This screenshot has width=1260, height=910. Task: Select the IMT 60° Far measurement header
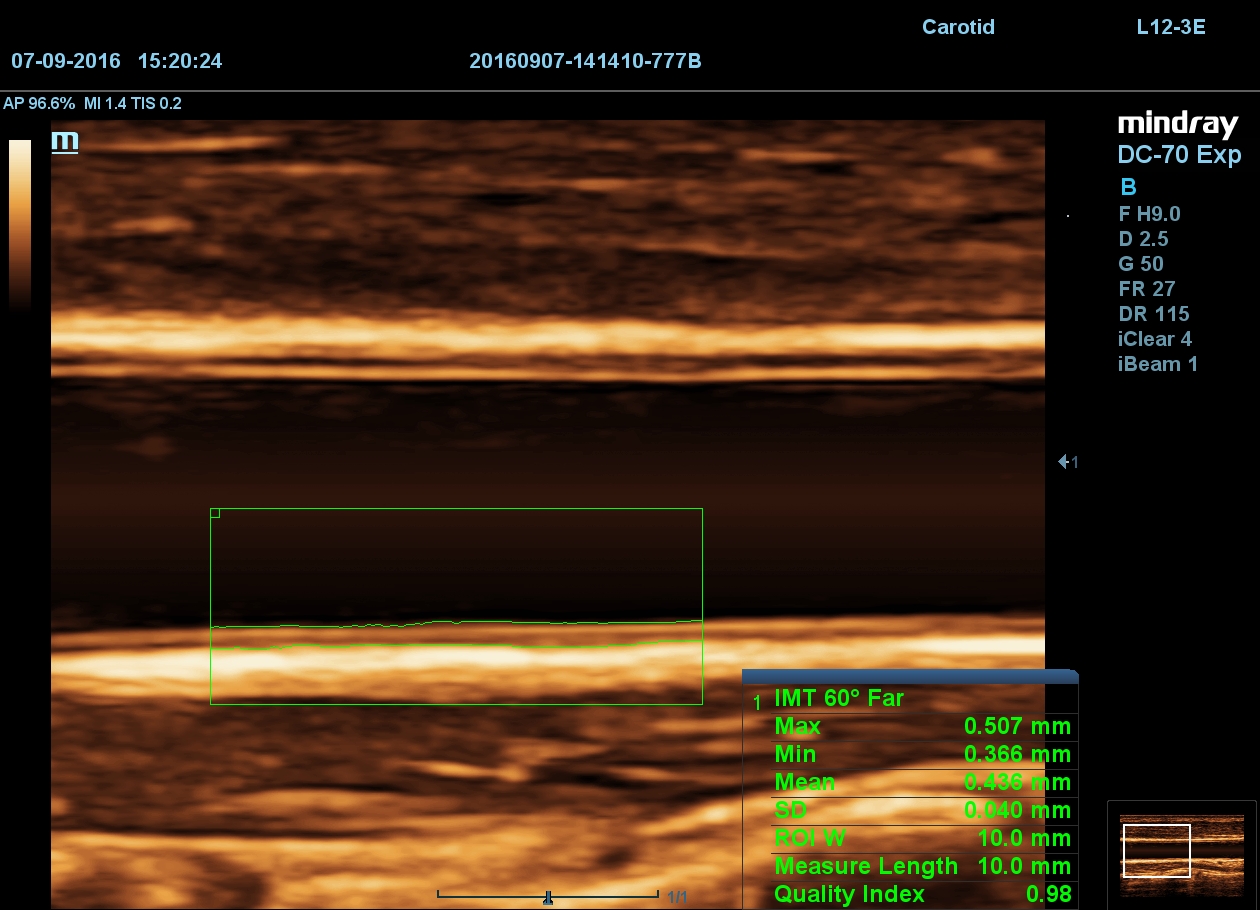coord(838,699)
